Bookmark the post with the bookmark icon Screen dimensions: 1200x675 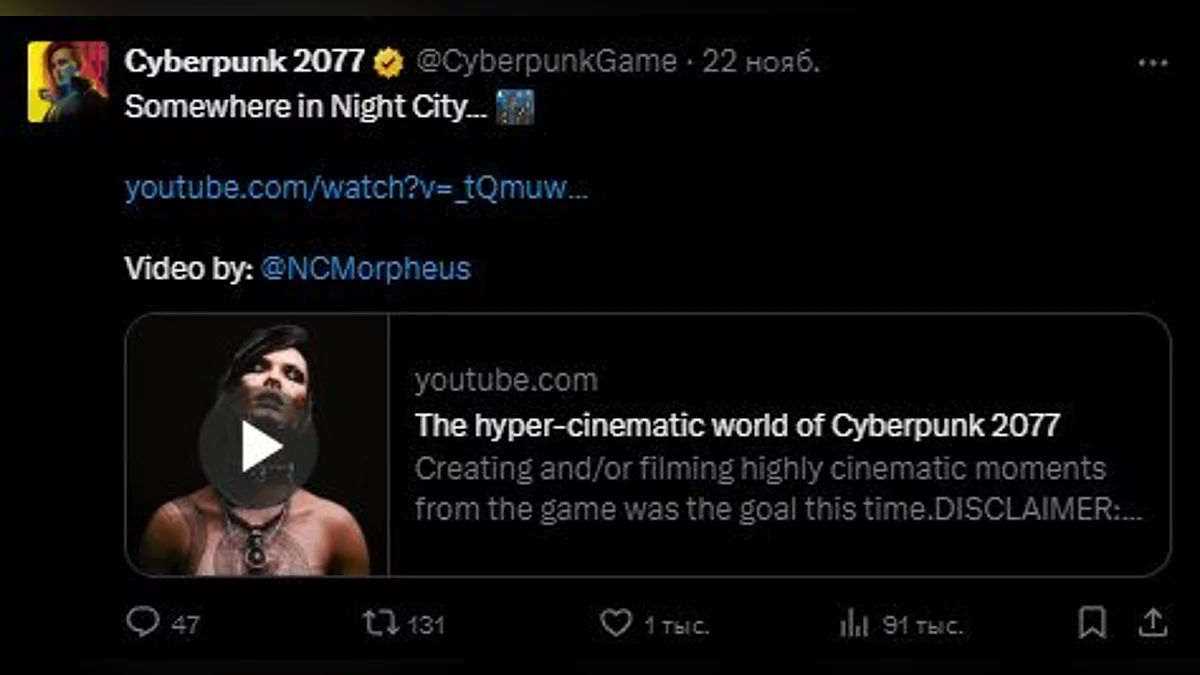pos(1093,624)
